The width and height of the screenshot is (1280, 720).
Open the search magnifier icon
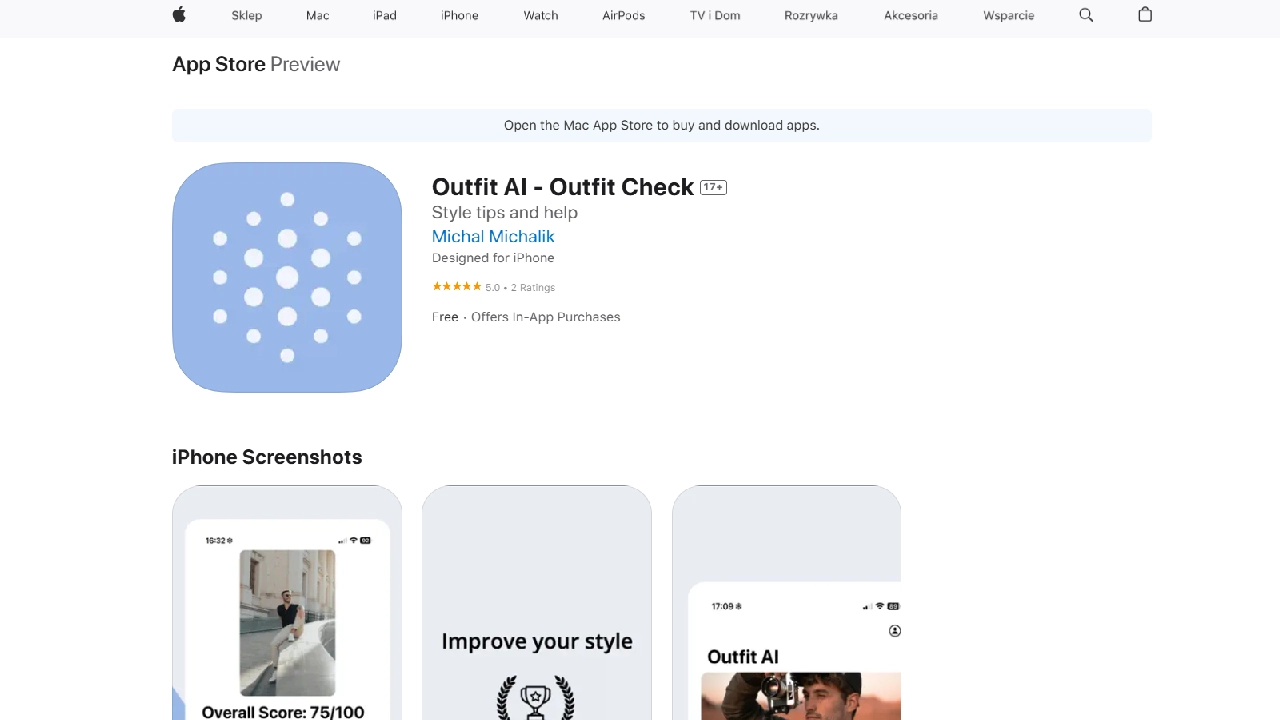[1086, 15]
